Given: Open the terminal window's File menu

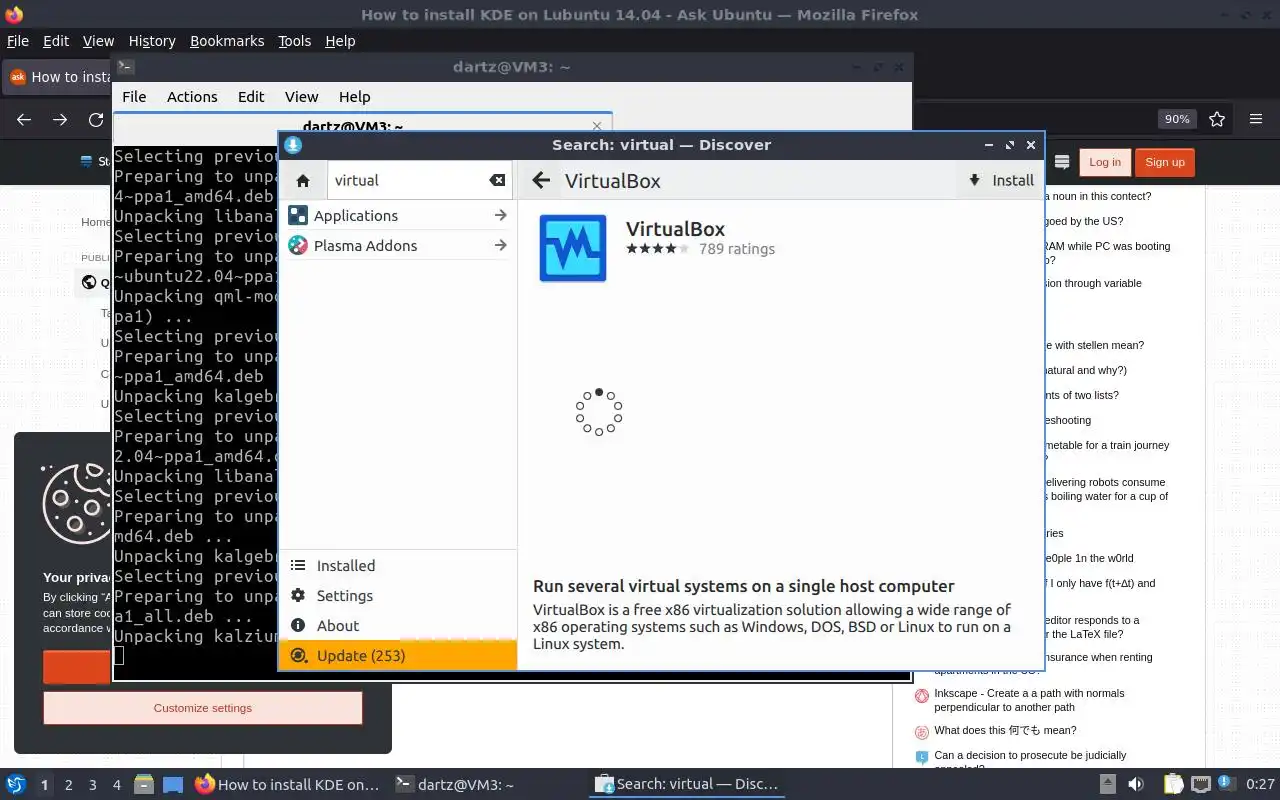Looking at the screenshot, I should click(x=134, y=97).
